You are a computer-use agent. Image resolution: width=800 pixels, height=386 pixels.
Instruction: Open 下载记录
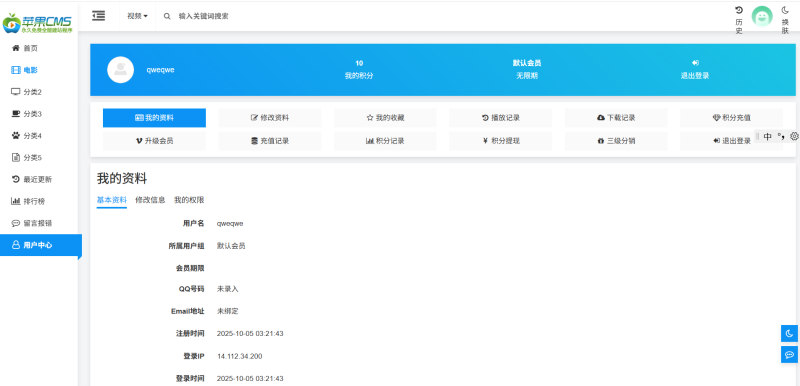tap(616, 118)
